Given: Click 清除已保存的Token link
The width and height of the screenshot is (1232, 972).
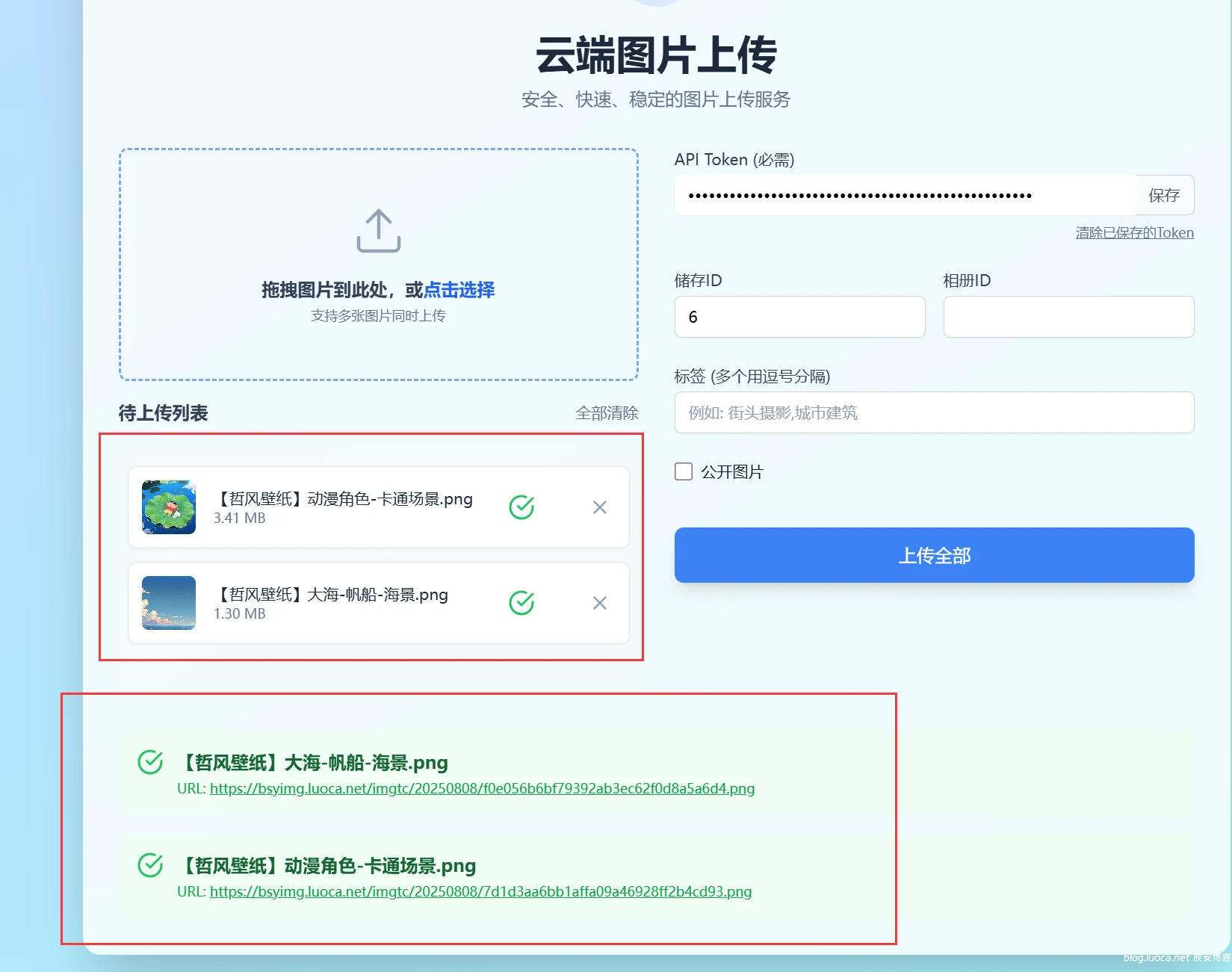Looking at the screenshot, I should 1134,233.
